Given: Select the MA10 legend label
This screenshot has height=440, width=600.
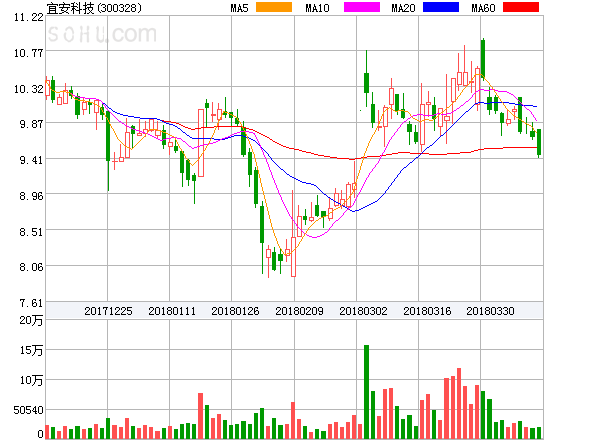Looking at the screenshot, I should pos(317,8).
